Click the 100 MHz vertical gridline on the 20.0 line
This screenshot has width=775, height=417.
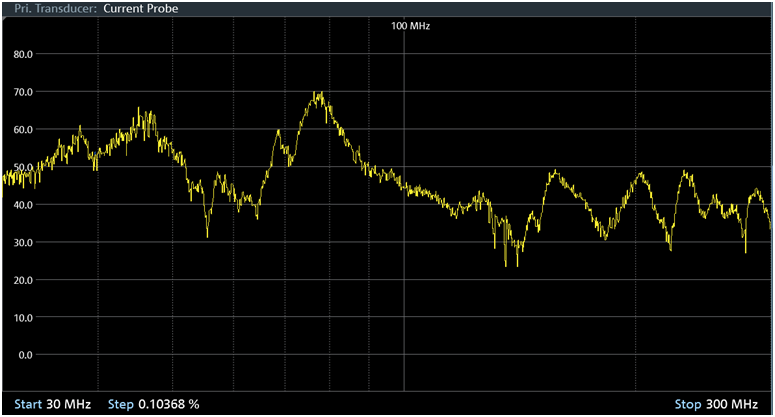(x=404, y=280)
